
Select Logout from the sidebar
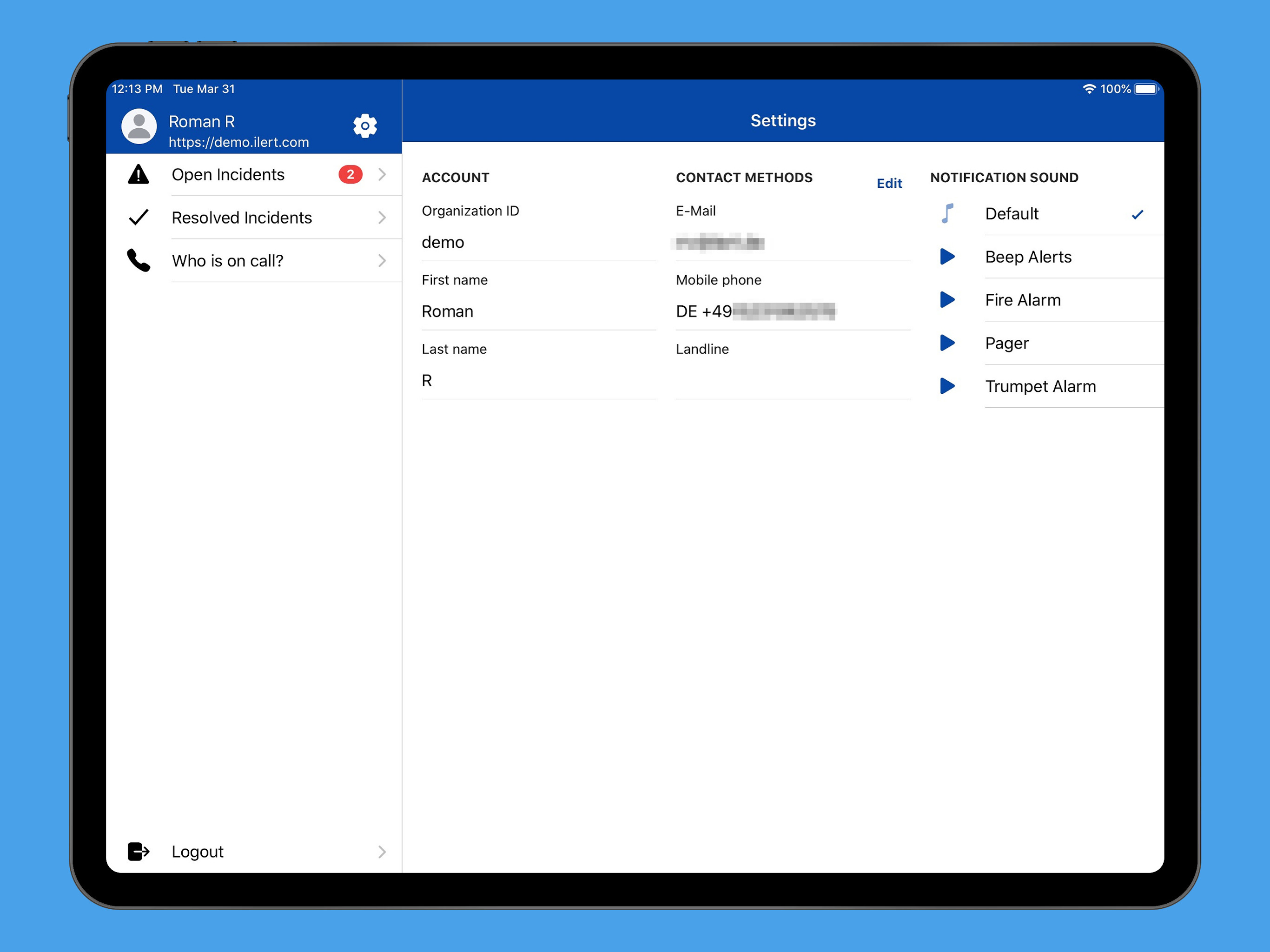[x=254, y=852]
